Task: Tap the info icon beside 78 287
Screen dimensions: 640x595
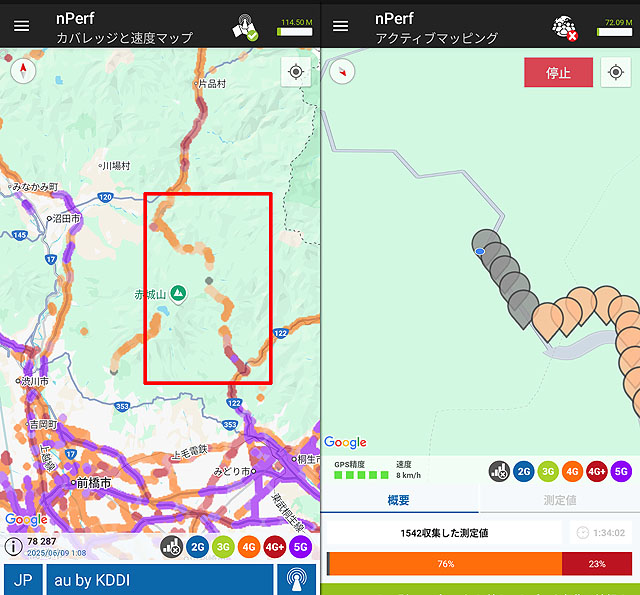Action: [14, 546]
